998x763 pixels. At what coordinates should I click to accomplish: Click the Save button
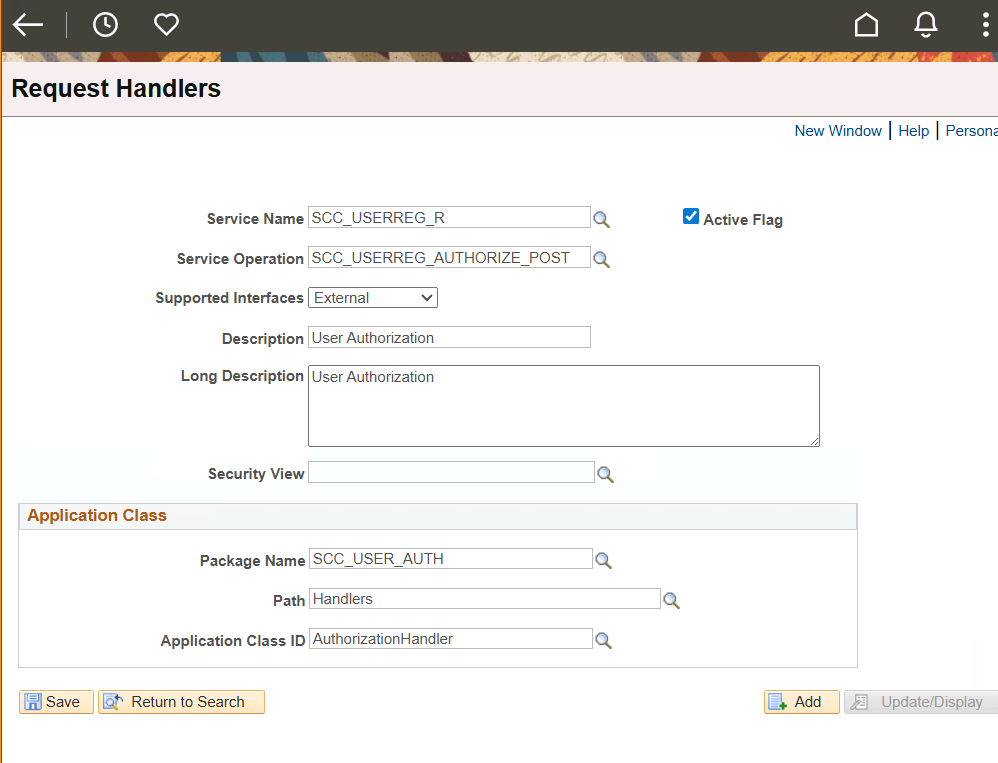[x=56, y=702]
